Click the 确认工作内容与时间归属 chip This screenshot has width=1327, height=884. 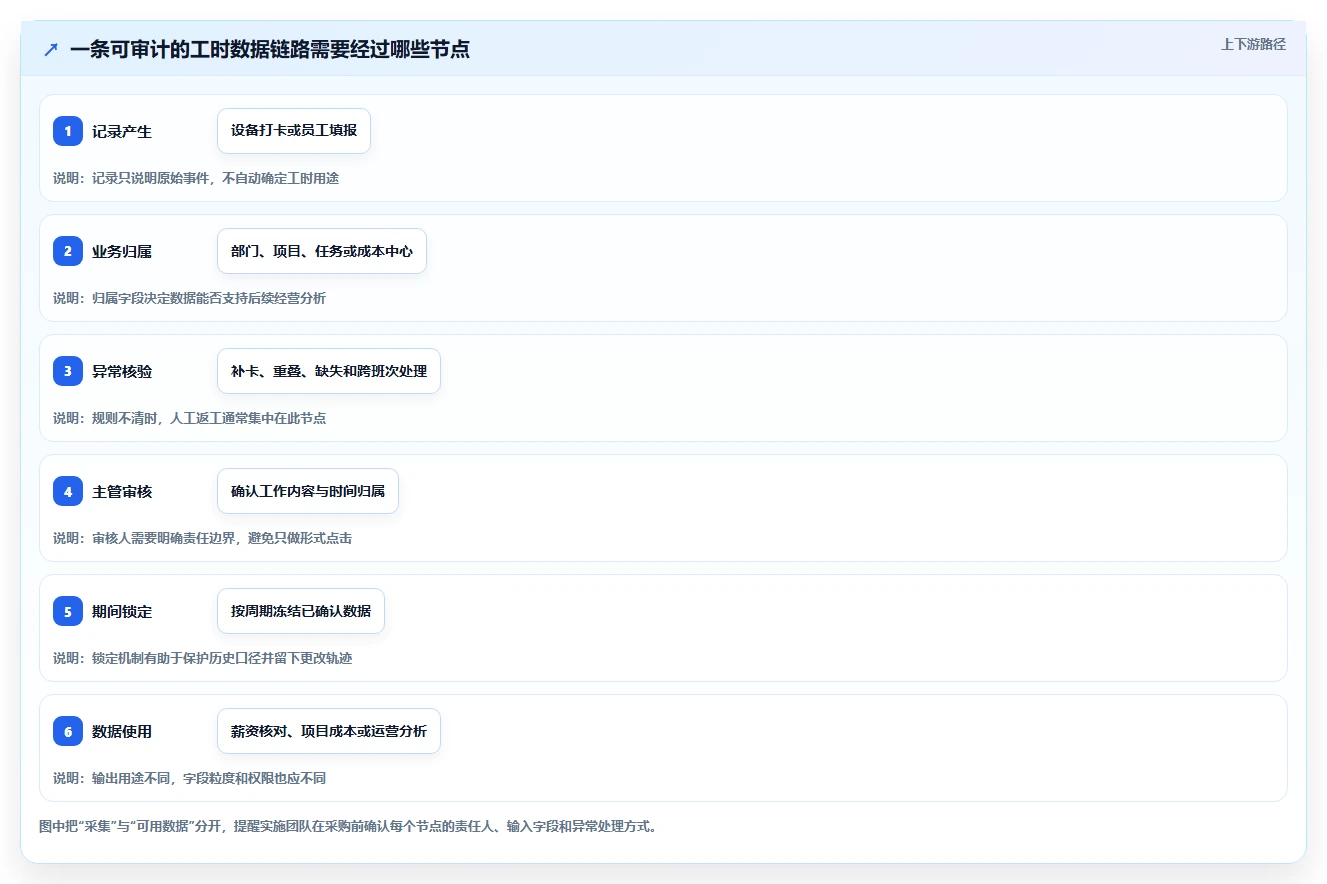308,491
